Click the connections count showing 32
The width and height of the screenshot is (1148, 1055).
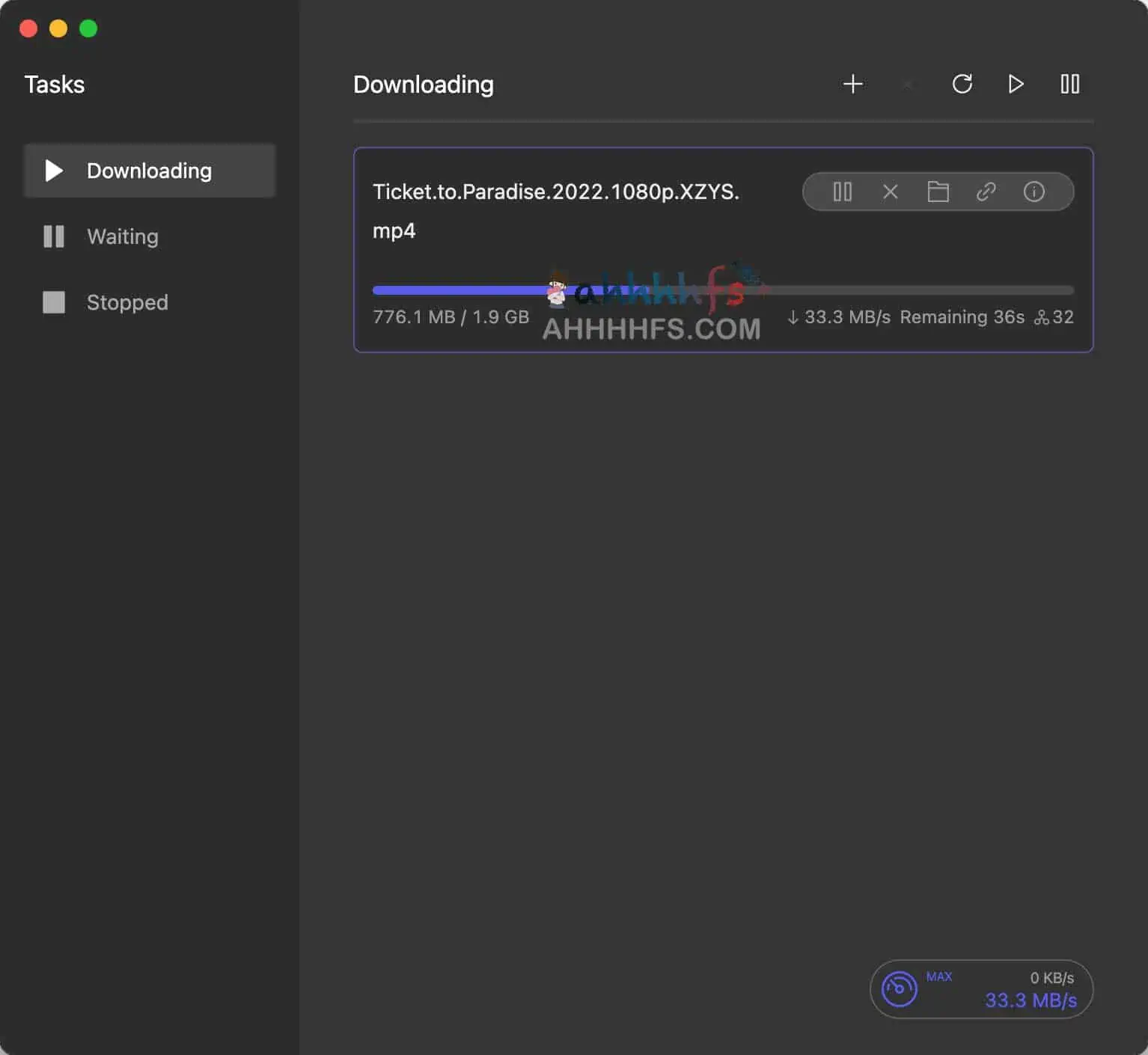(x=1054, y=317)
